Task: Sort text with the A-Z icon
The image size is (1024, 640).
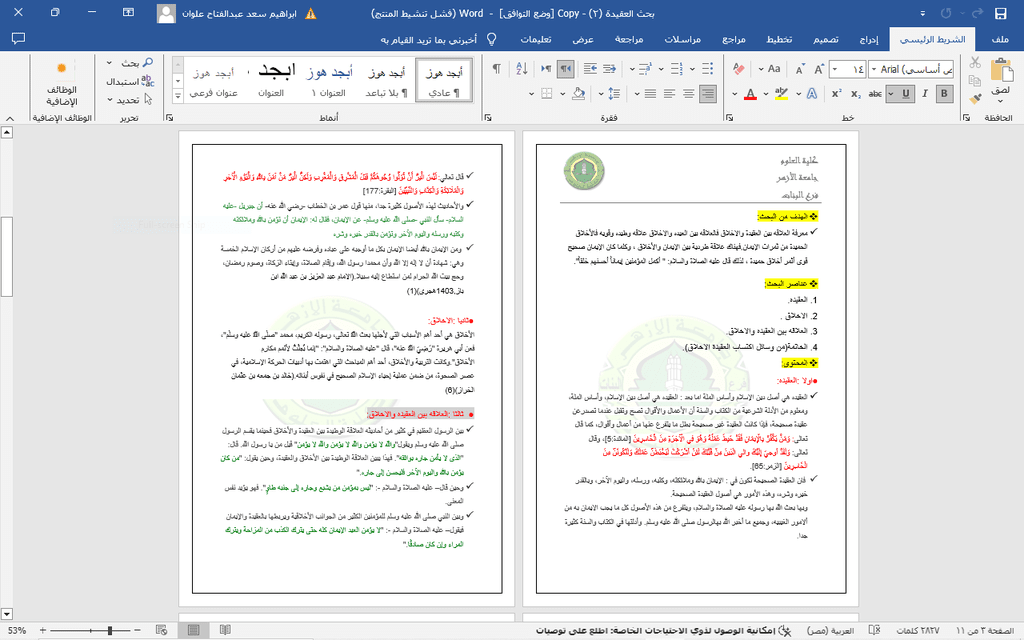Action: (x=522, y=69)
